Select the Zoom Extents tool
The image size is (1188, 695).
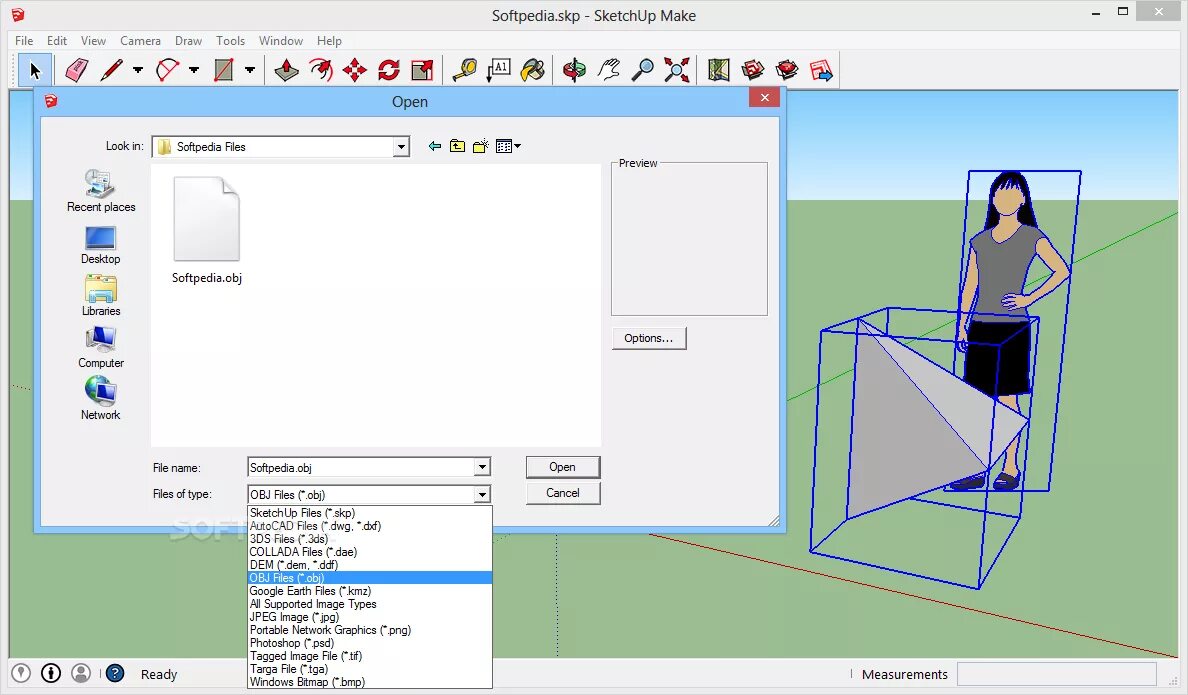[676, 70]
